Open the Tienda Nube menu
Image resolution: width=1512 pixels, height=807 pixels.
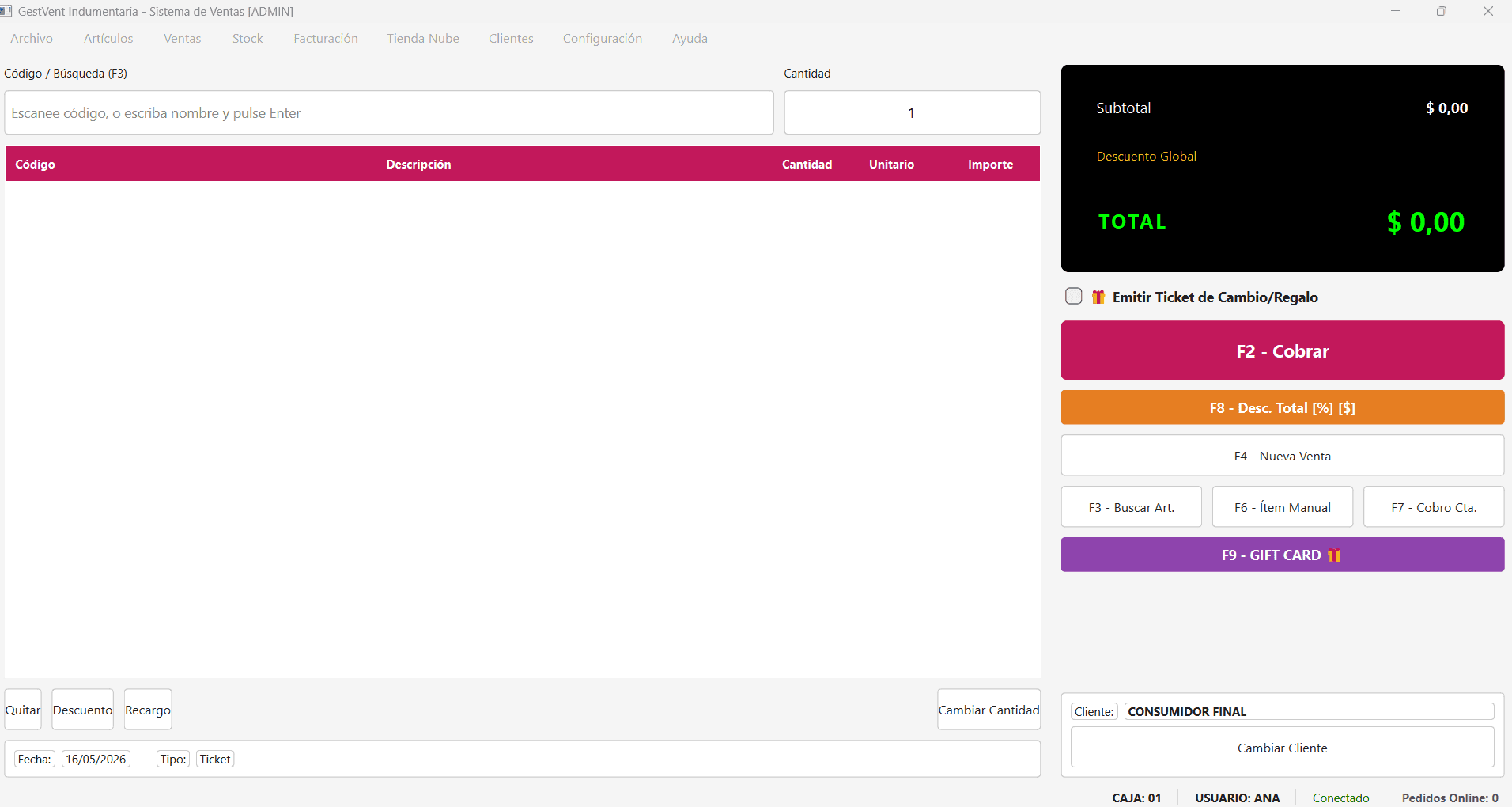click(423, 39)
